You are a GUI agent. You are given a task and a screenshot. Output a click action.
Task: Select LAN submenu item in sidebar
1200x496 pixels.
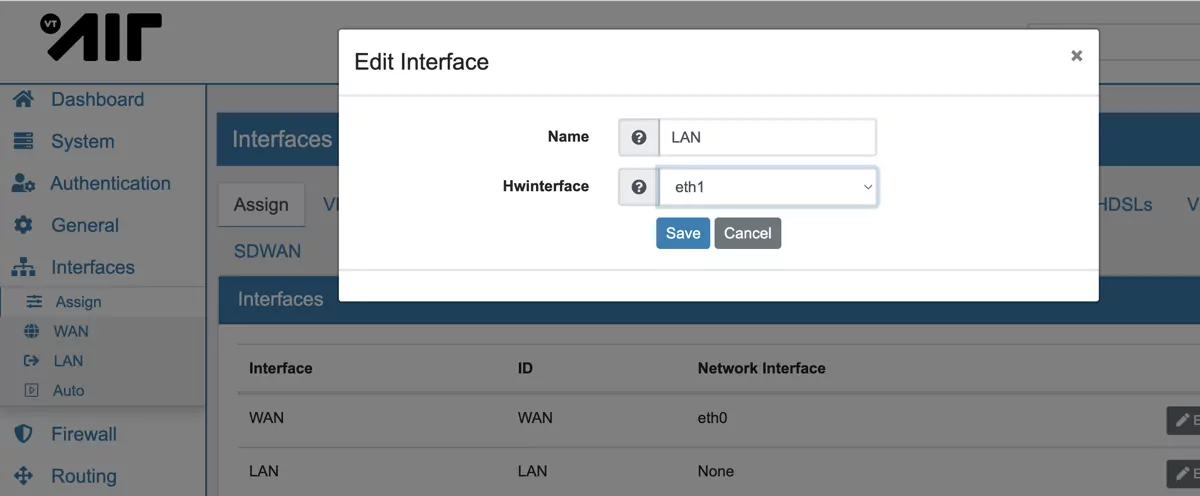(x=68, y=360)
